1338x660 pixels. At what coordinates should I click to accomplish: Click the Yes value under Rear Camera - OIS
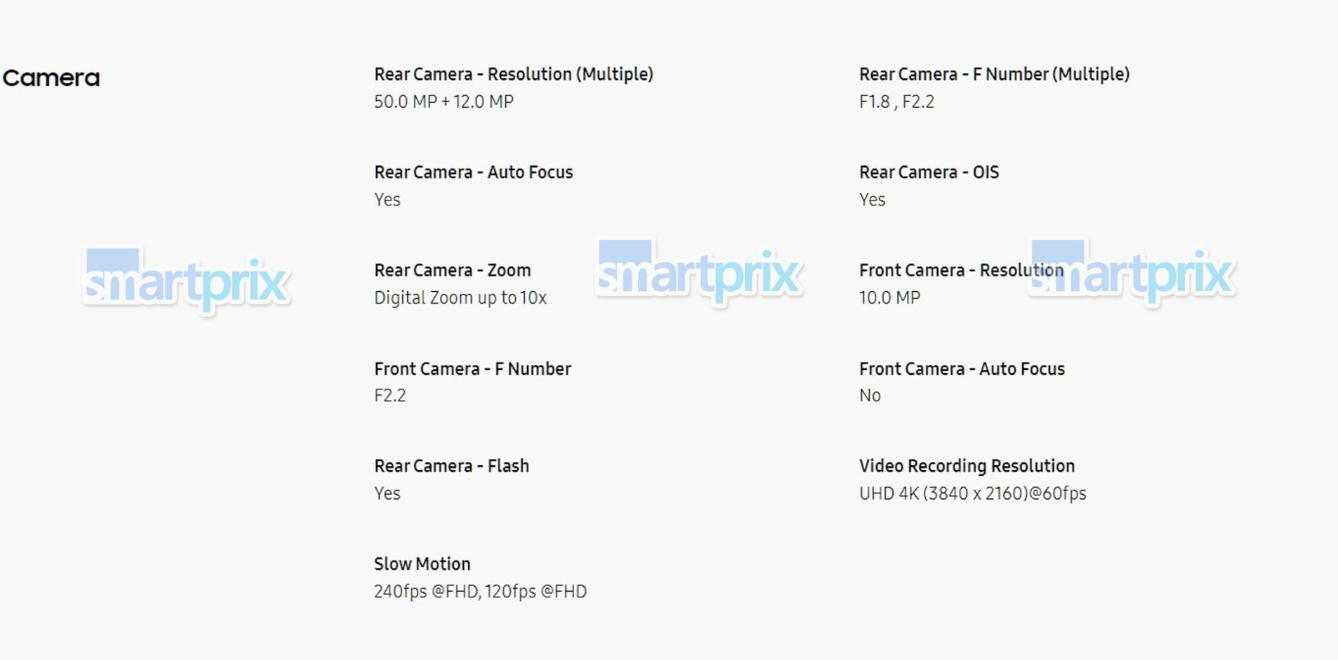point(872,200)
